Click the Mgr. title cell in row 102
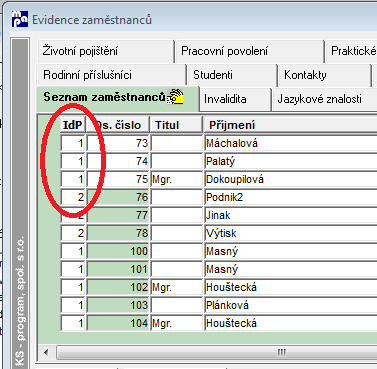This screenshot has width=377, height=369. tap(176, 287)
